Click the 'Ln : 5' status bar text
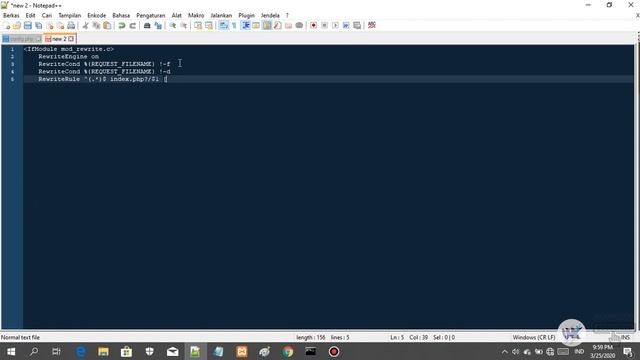Image resolution: width=640 pixels, height=360 pixels. 397,338
